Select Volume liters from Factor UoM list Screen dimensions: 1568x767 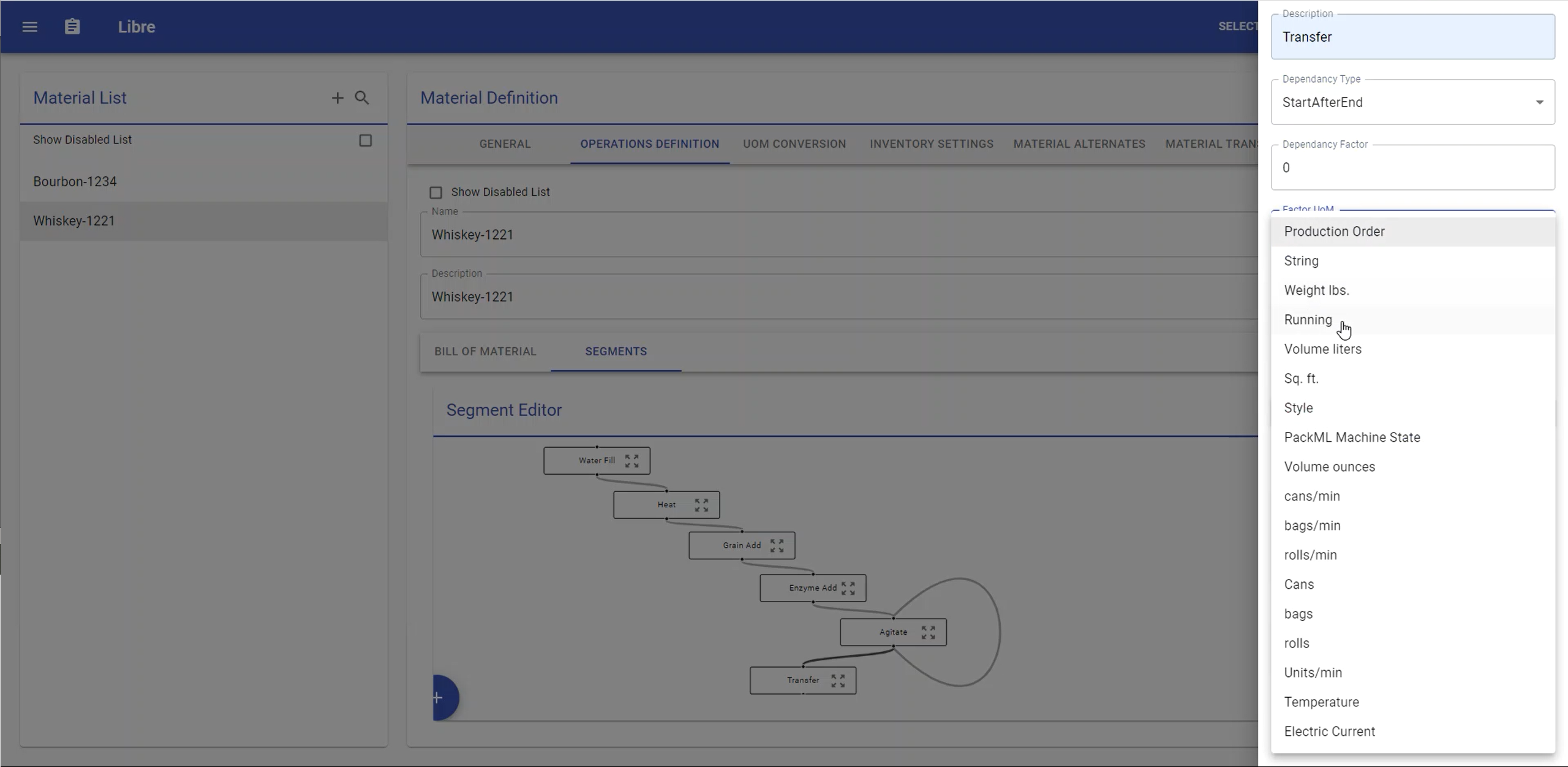pyautogui.click(x=1322, y=348)
